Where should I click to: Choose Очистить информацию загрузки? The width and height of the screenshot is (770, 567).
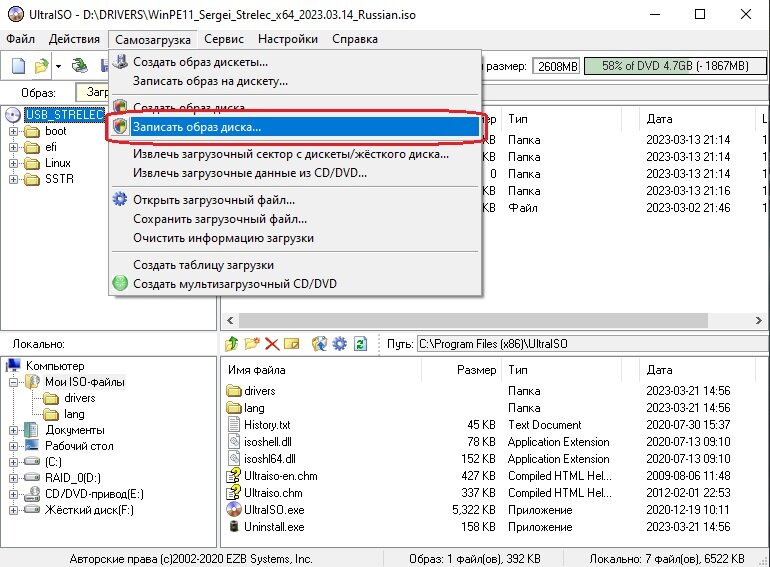pyautogui.click(x=295, y=238)
